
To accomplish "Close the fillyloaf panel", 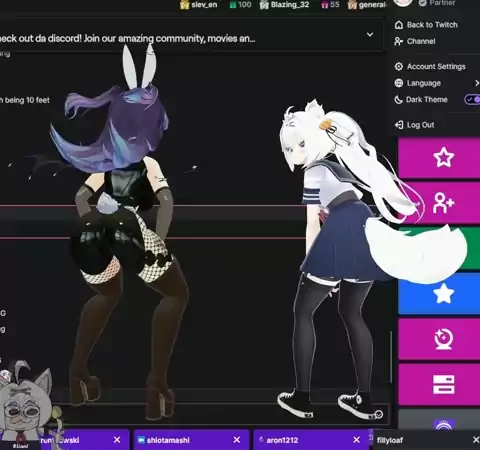I will (x=476, y=440).
